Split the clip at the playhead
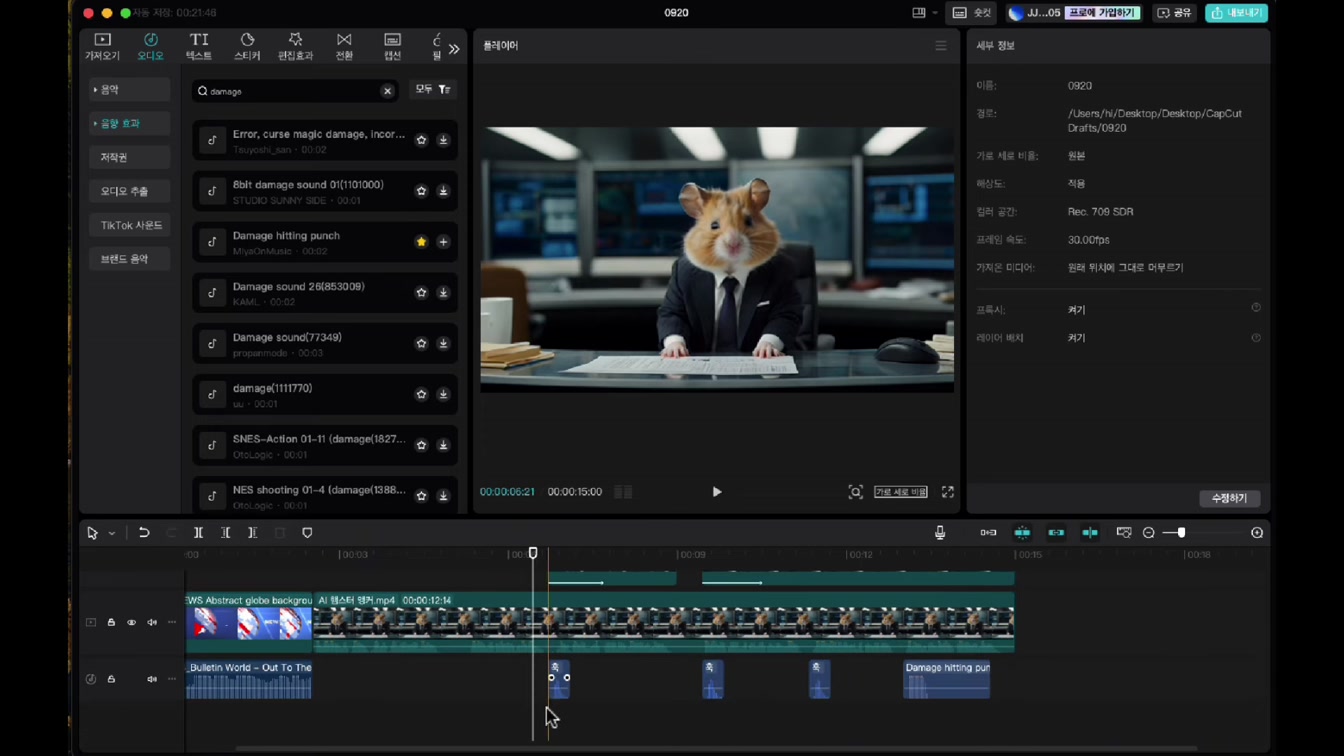 click(198, 533)
